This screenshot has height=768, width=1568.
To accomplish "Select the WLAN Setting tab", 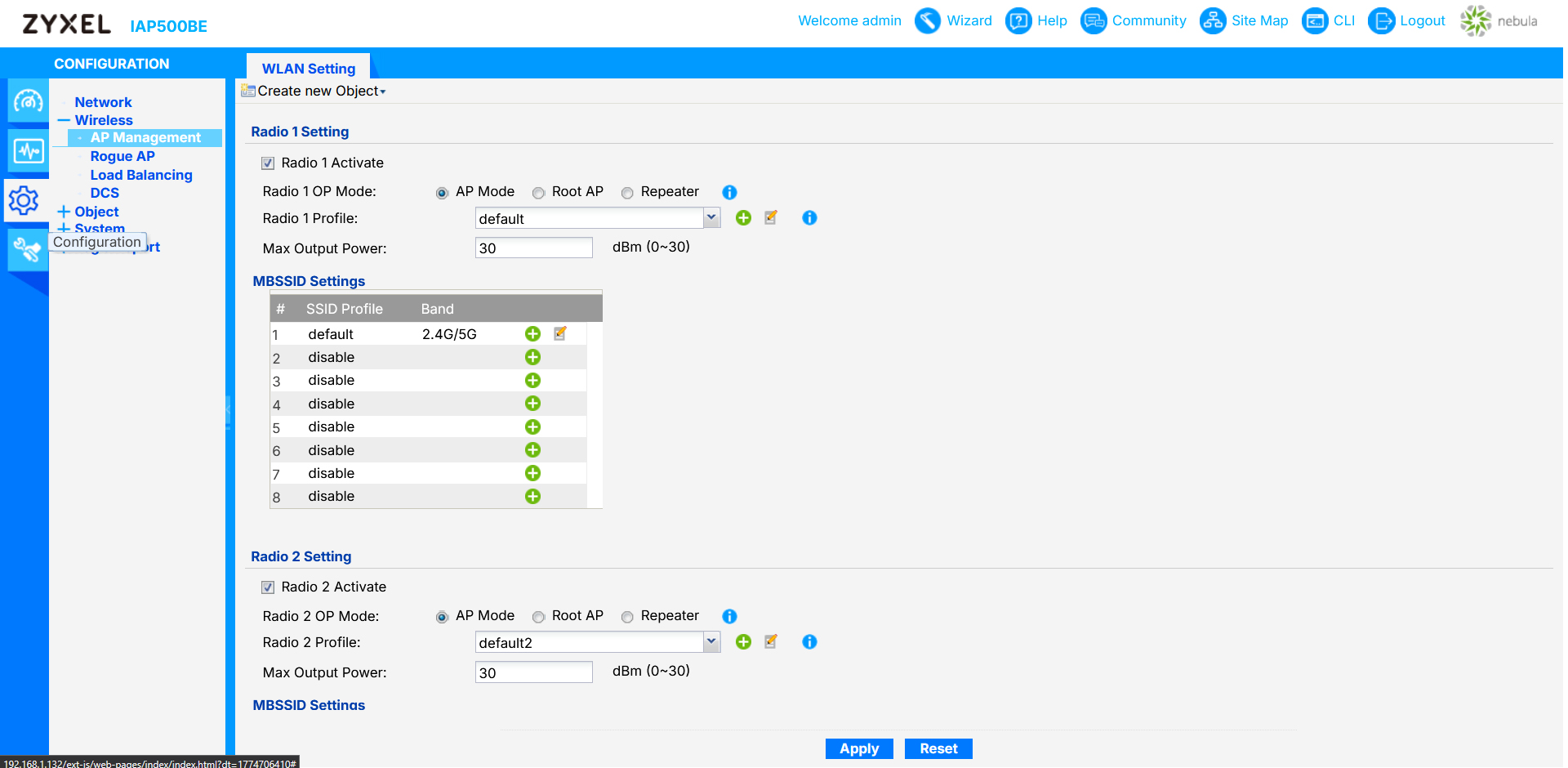I will point(308,69).
